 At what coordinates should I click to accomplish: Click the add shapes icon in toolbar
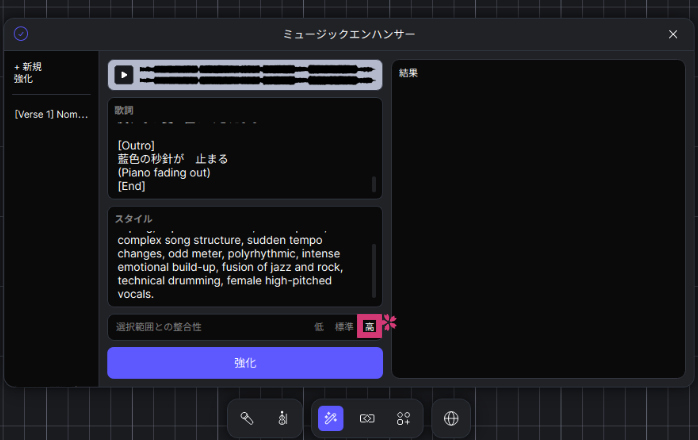[x=403, y=418]
